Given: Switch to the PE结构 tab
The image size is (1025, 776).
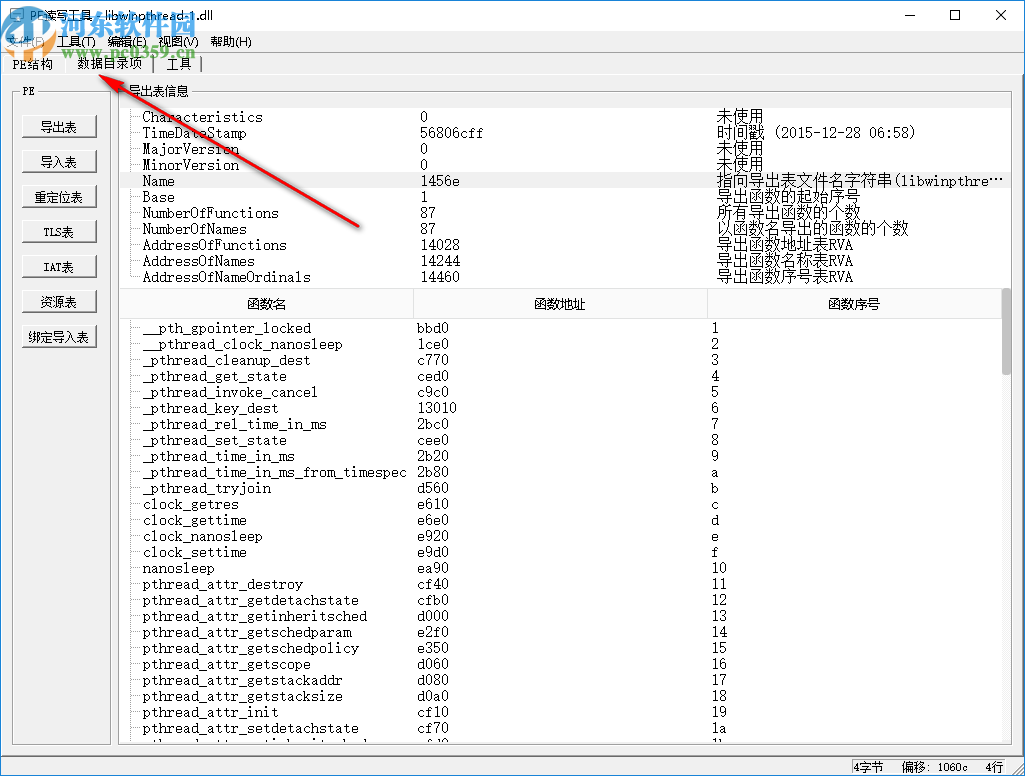Looking at the screenshot, I should pos(32,64).
